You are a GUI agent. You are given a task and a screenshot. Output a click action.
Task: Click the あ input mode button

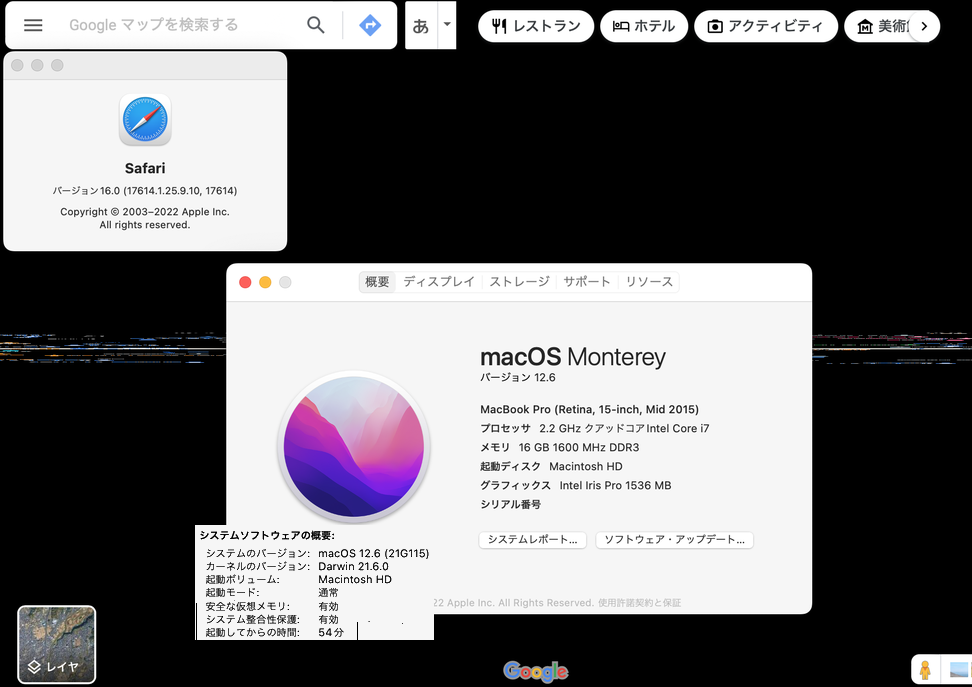click(421, 25)
